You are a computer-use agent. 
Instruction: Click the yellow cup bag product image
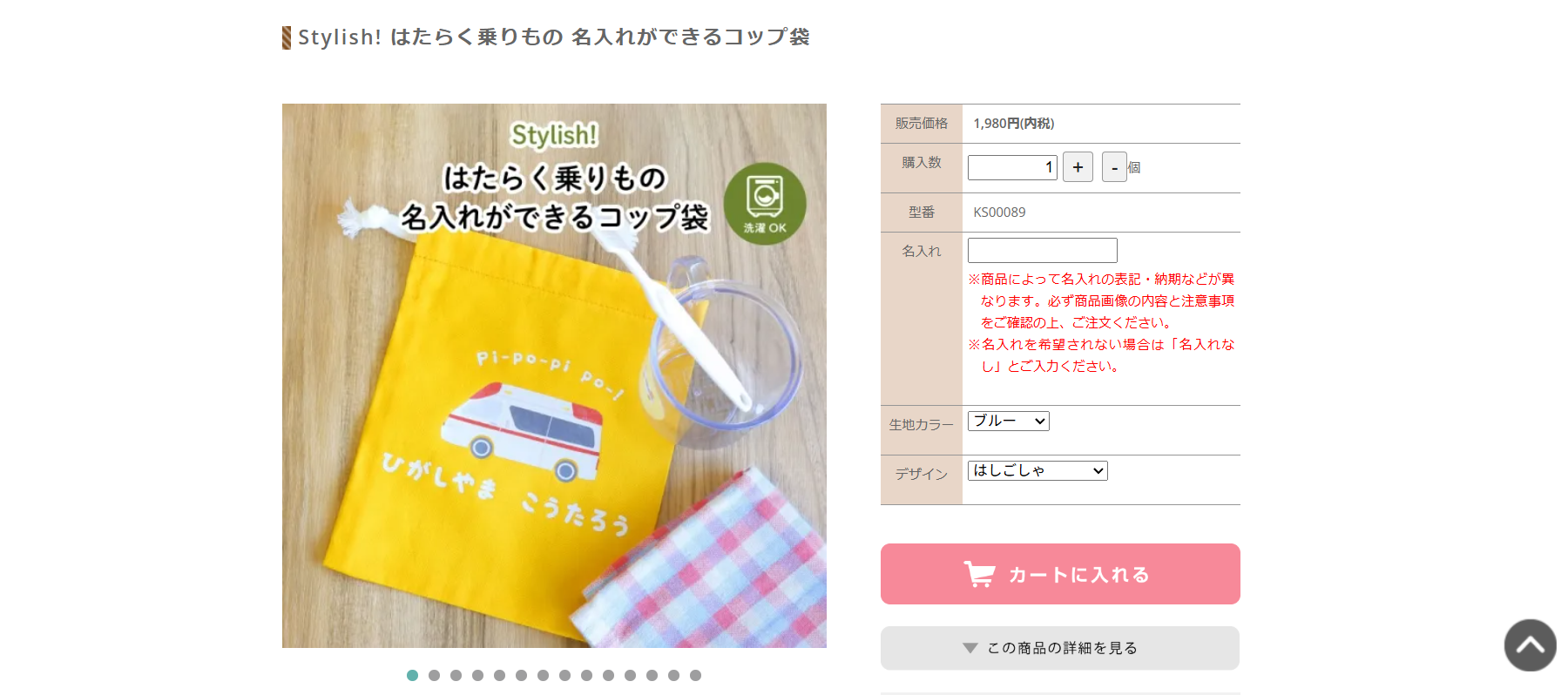coord(554,375)
